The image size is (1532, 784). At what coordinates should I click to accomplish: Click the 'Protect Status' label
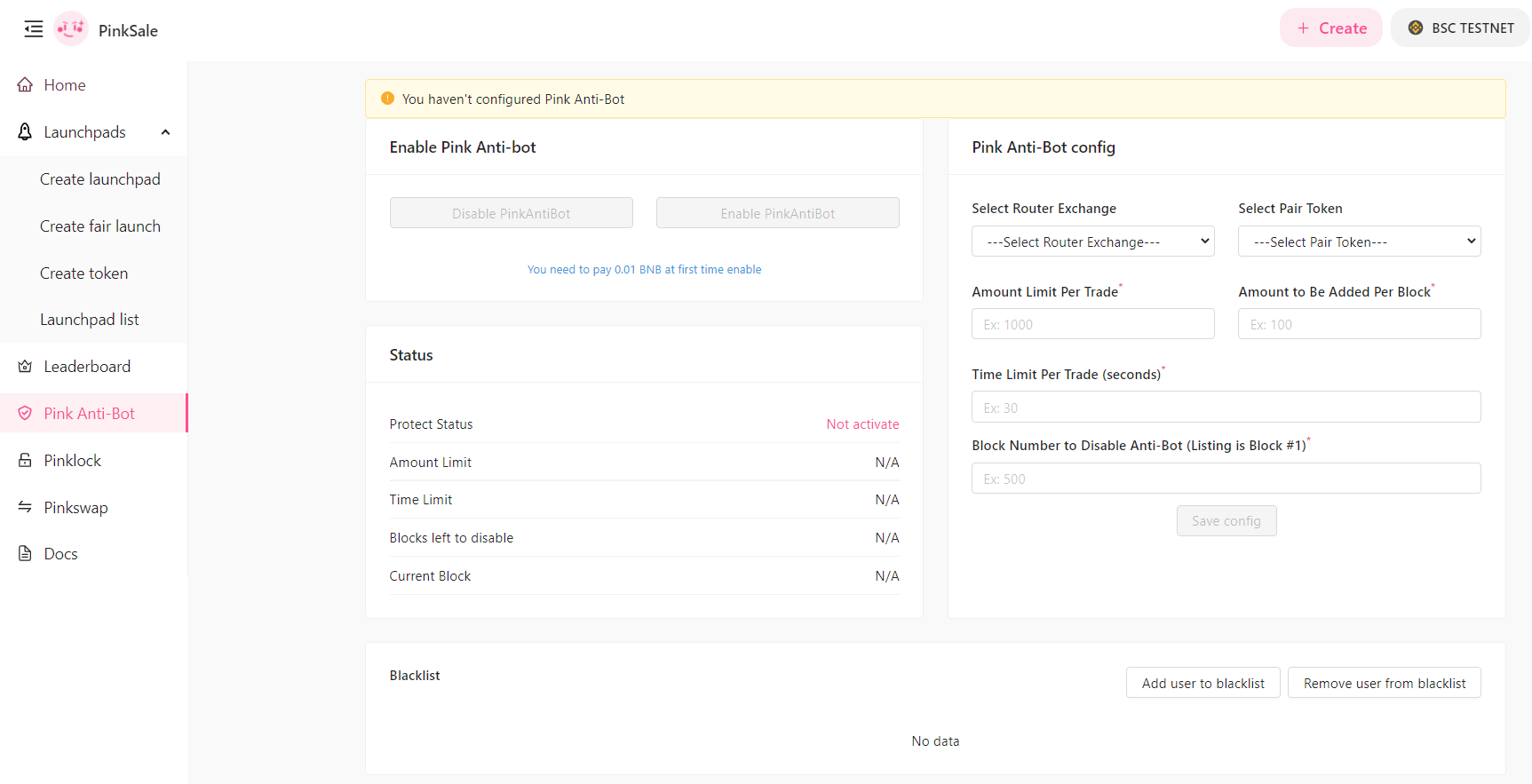431,424
